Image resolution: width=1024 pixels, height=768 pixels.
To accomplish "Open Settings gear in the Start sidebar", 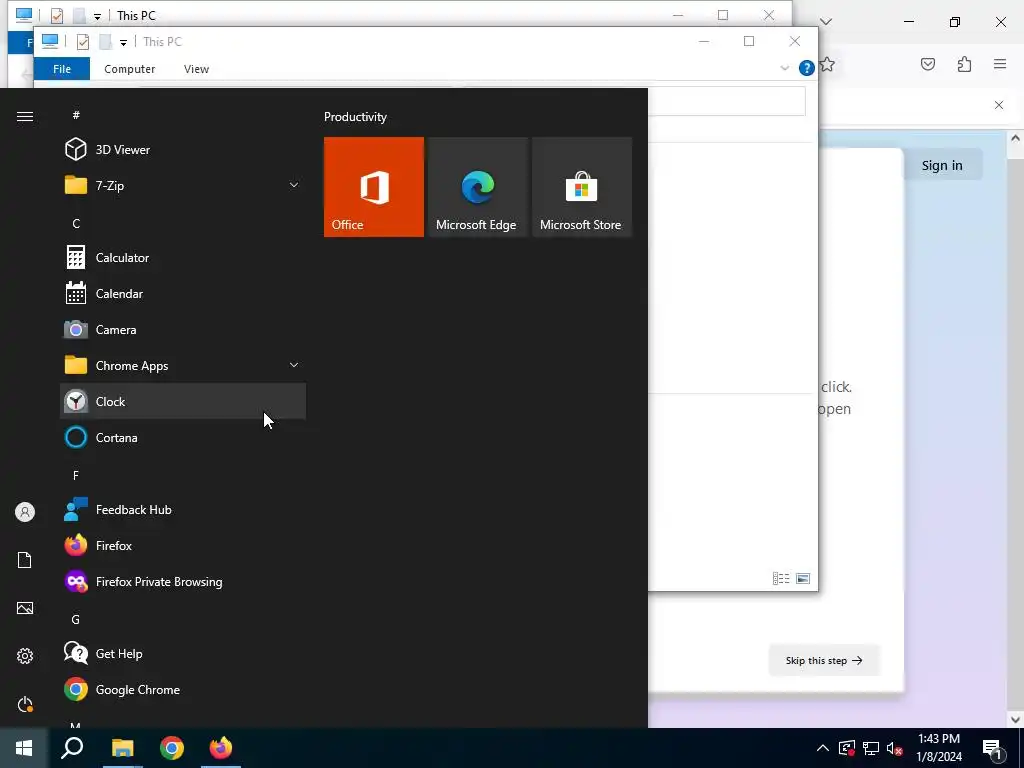I will pyautogui.click(x=25, y=656).
